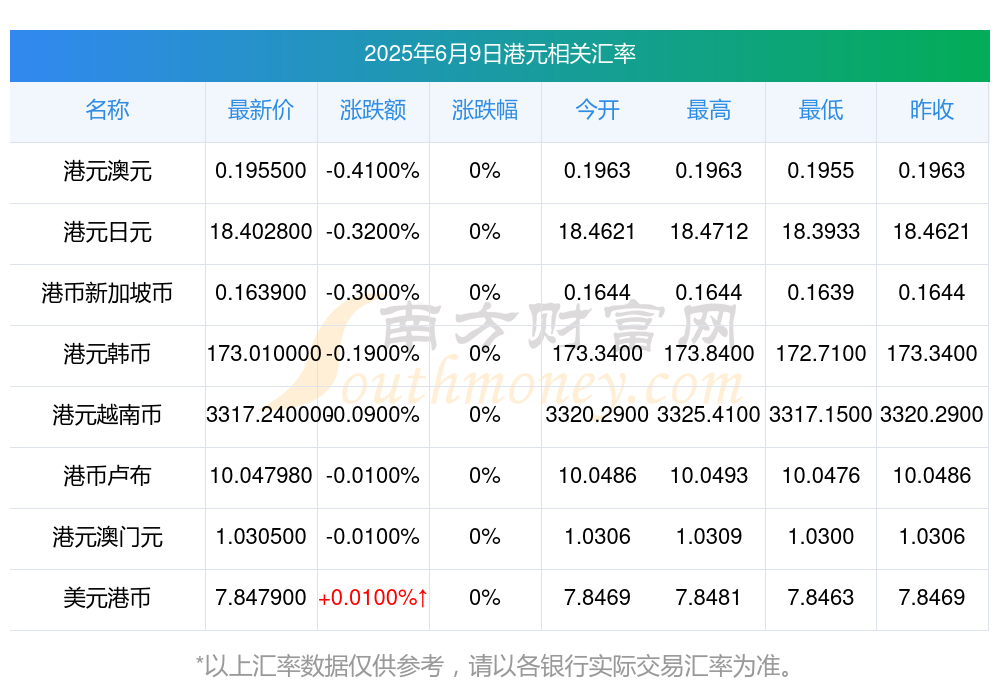Click the 港币新加坡币 row name
1000x698 pixels.
[107, 293]
